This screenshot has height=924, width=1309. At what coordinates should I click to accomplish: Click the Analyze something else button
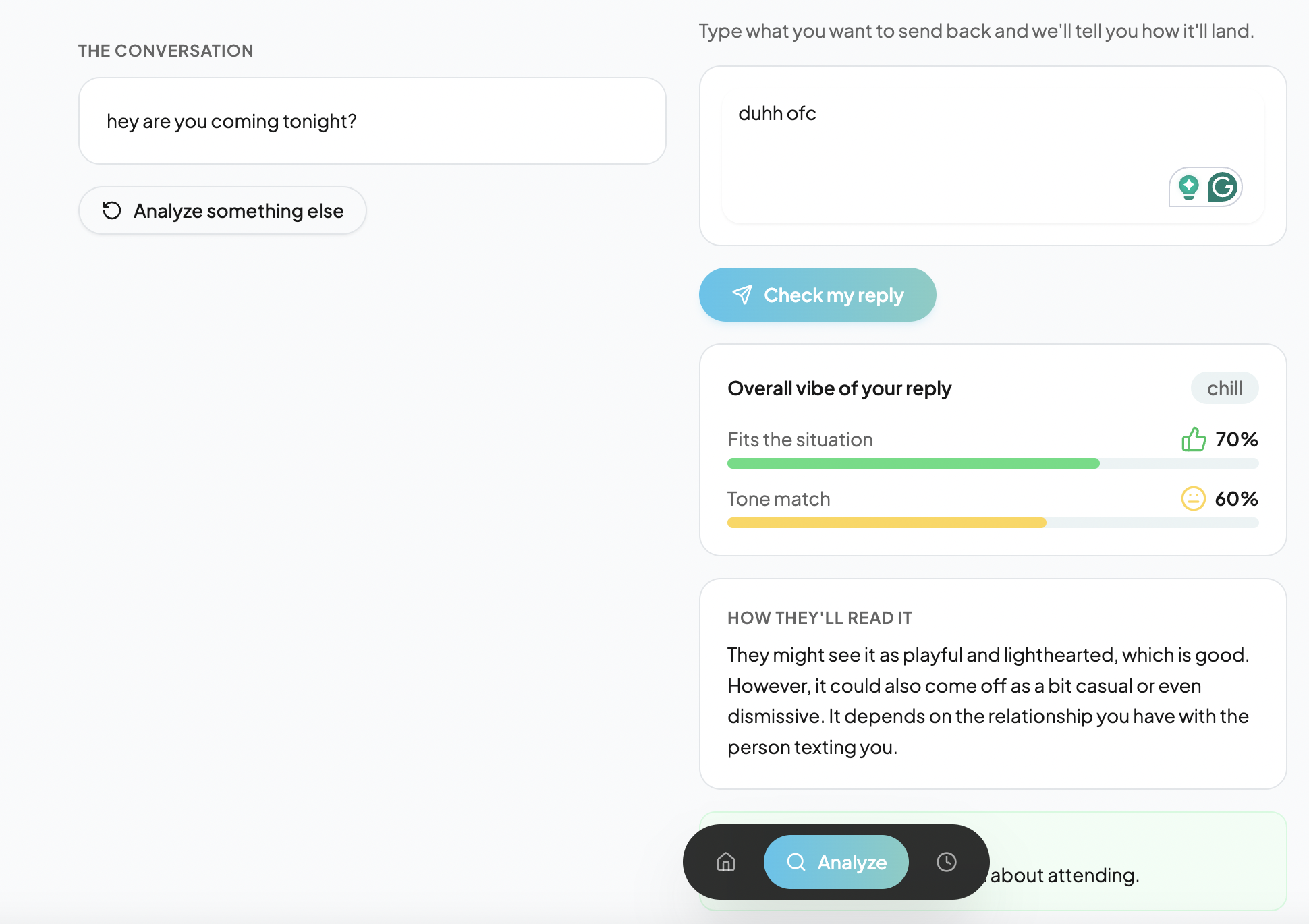(223, 211)
